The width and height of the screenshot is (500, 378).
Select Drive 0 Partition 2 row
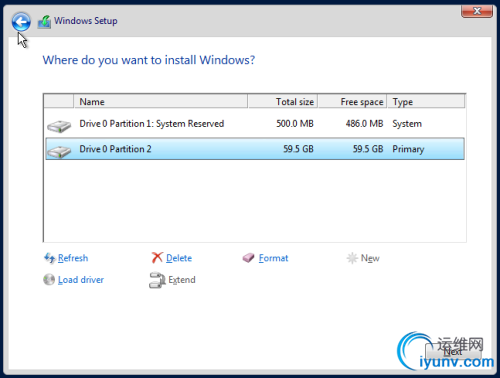(255, 149)
